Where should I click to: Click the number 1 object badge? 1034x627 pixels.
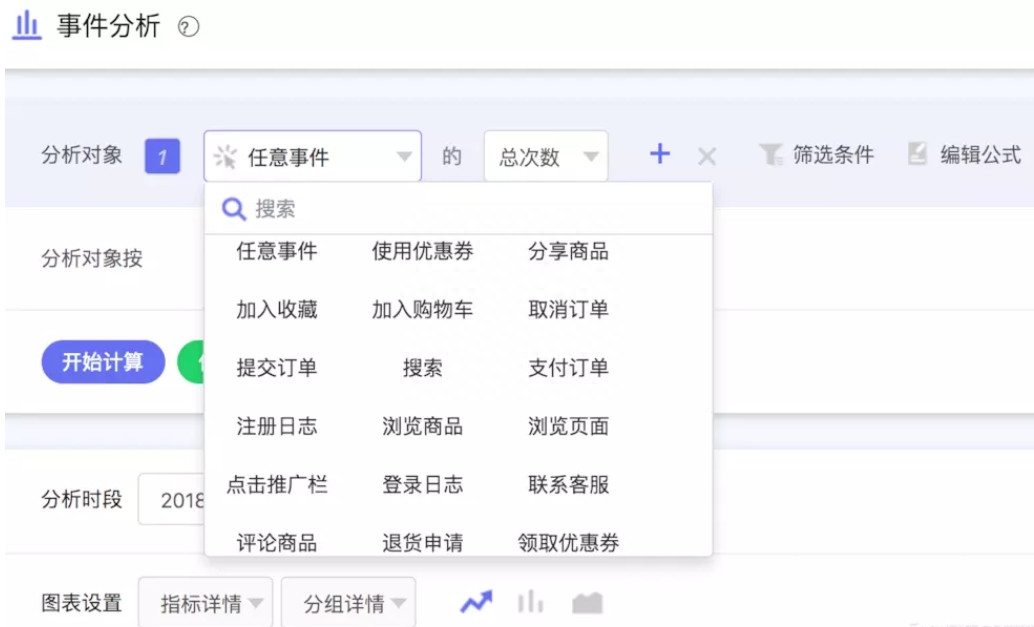[x=162, y=156]
